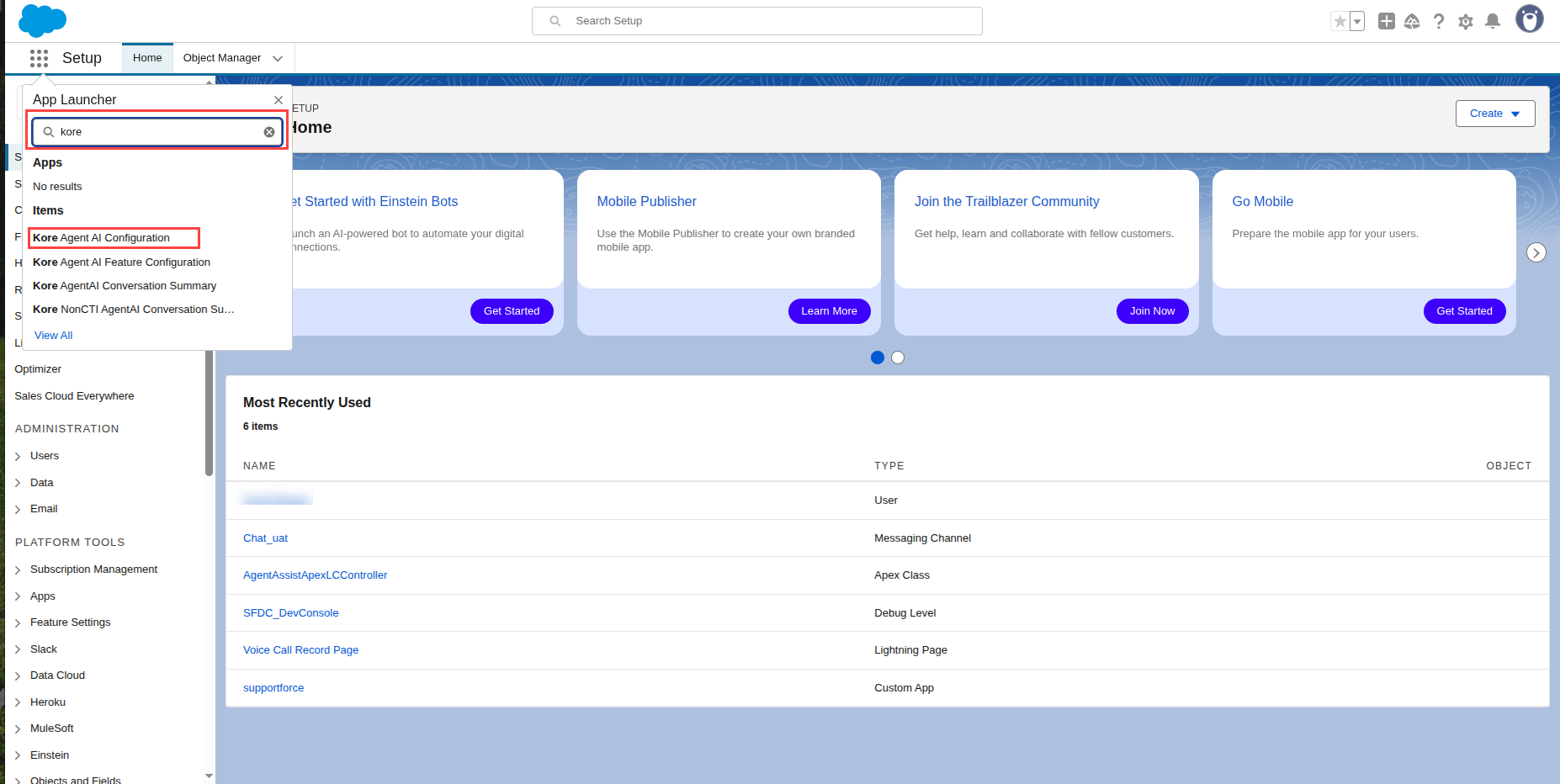Click the Search Setup input field
The height and width of the screenshot is (784, 1560).
(757, 21)
